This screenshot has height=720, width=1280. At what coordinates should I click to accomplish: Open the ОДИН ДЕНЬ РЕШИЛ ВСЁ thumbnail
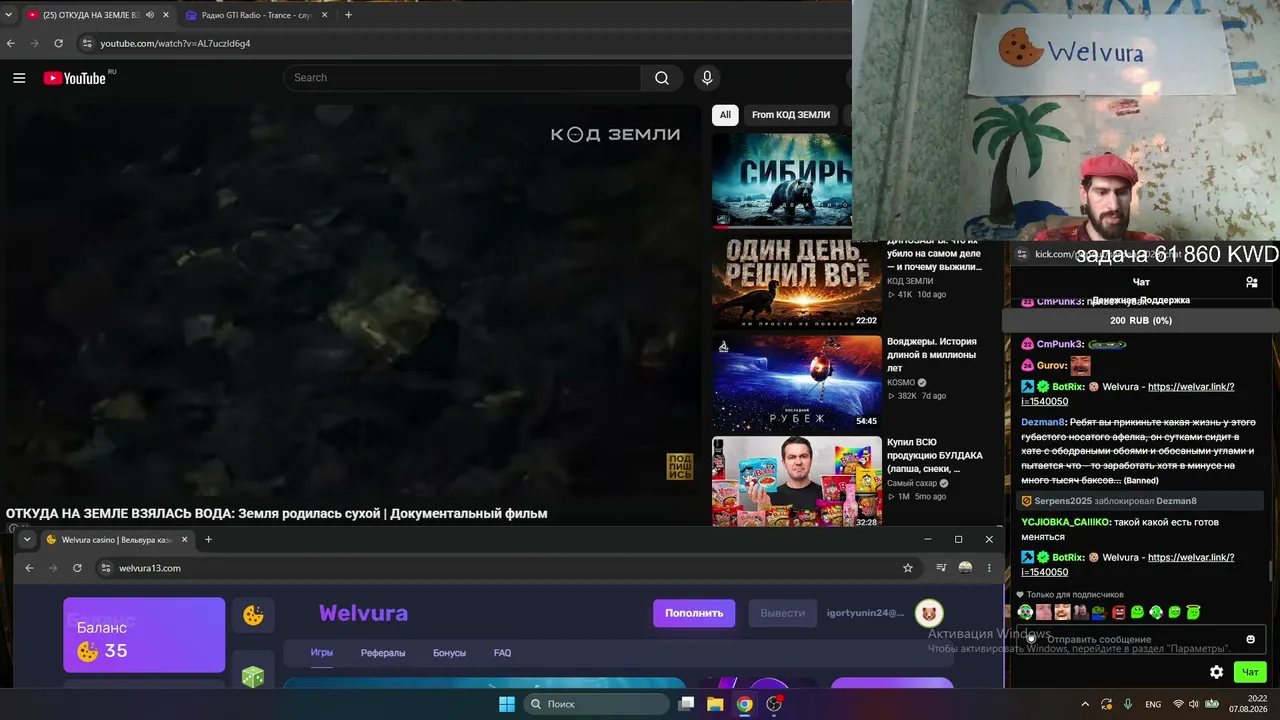[797, 282]
